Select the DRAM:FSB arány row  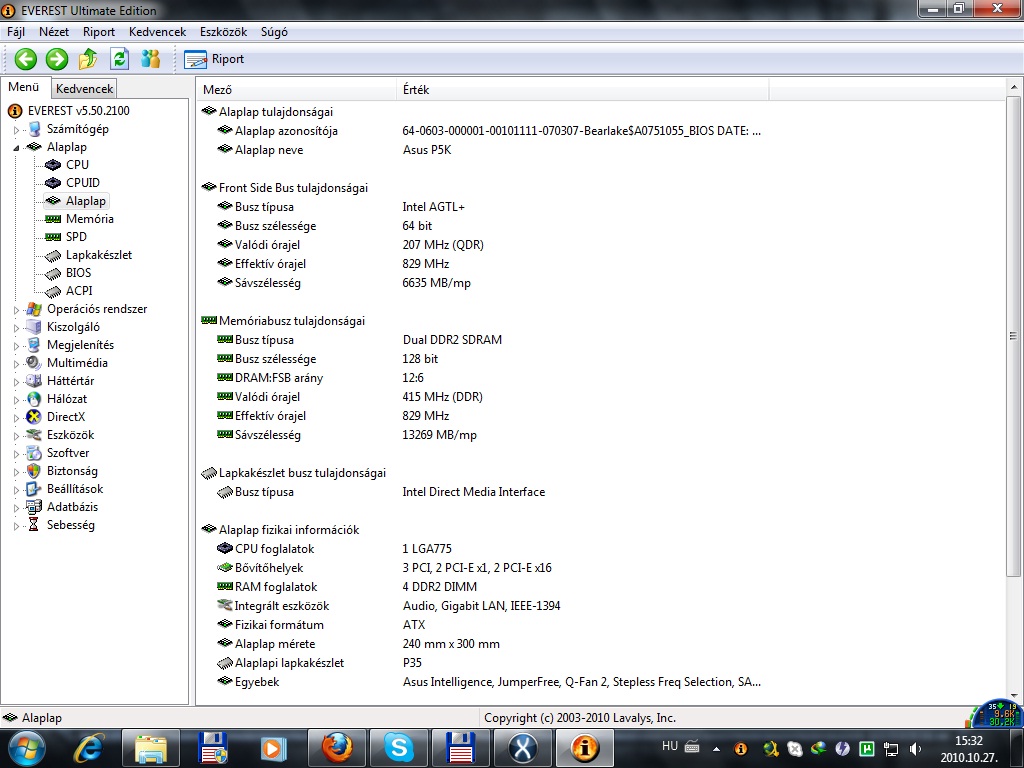click(490, 378)
